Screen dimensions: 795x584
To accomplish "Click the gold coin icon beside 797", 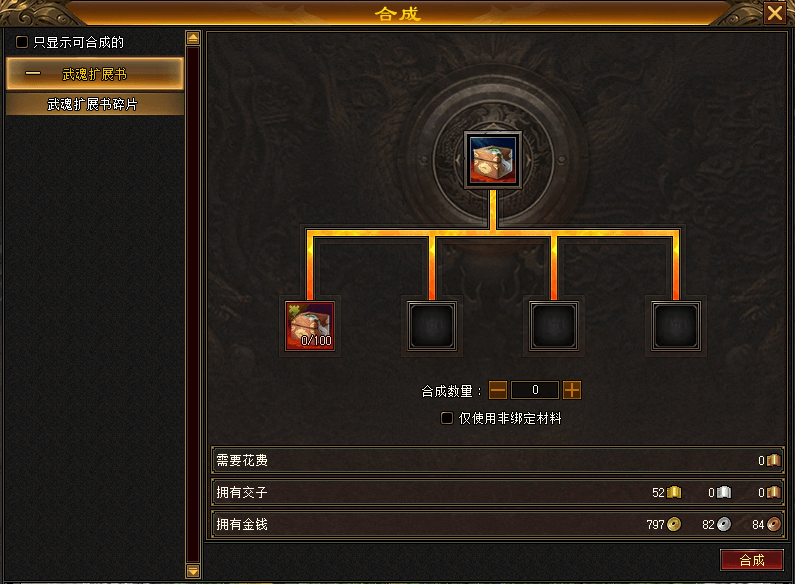I will 674,524.
